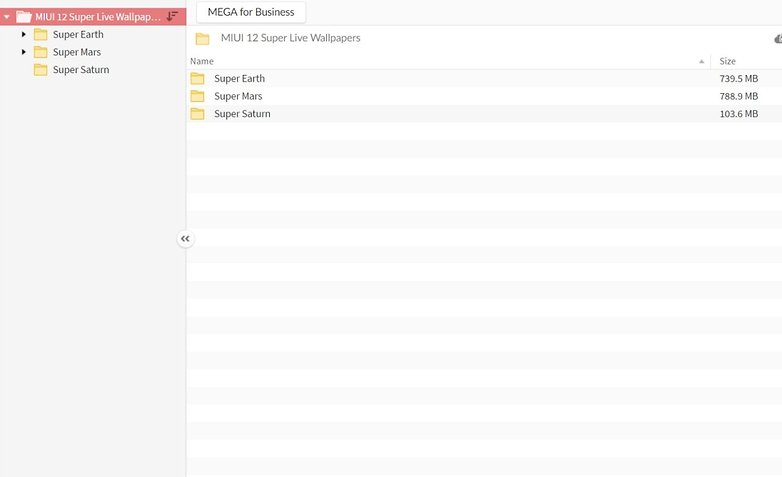Click the sort order icon in the sidebar header
The width and height of the screenshot is (782, 477).
click(172, 16)
